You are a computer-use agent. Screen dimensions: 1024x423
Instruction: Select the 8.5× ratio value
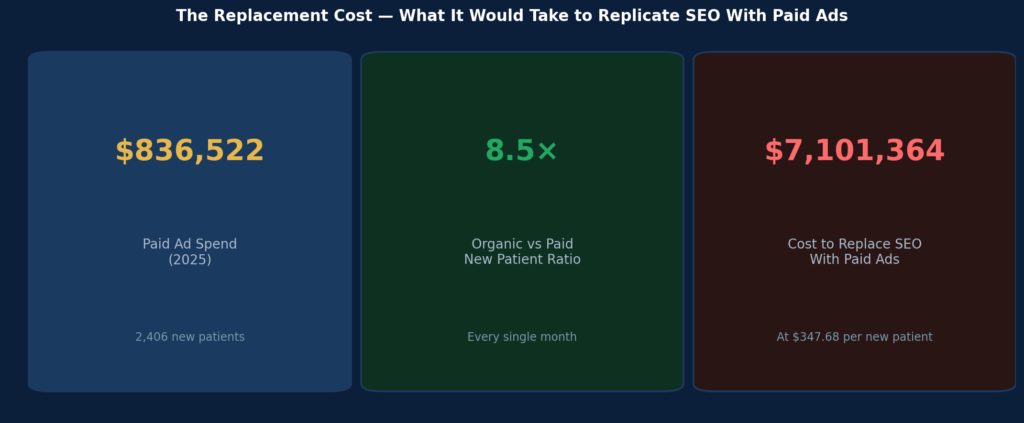(521, 151)
